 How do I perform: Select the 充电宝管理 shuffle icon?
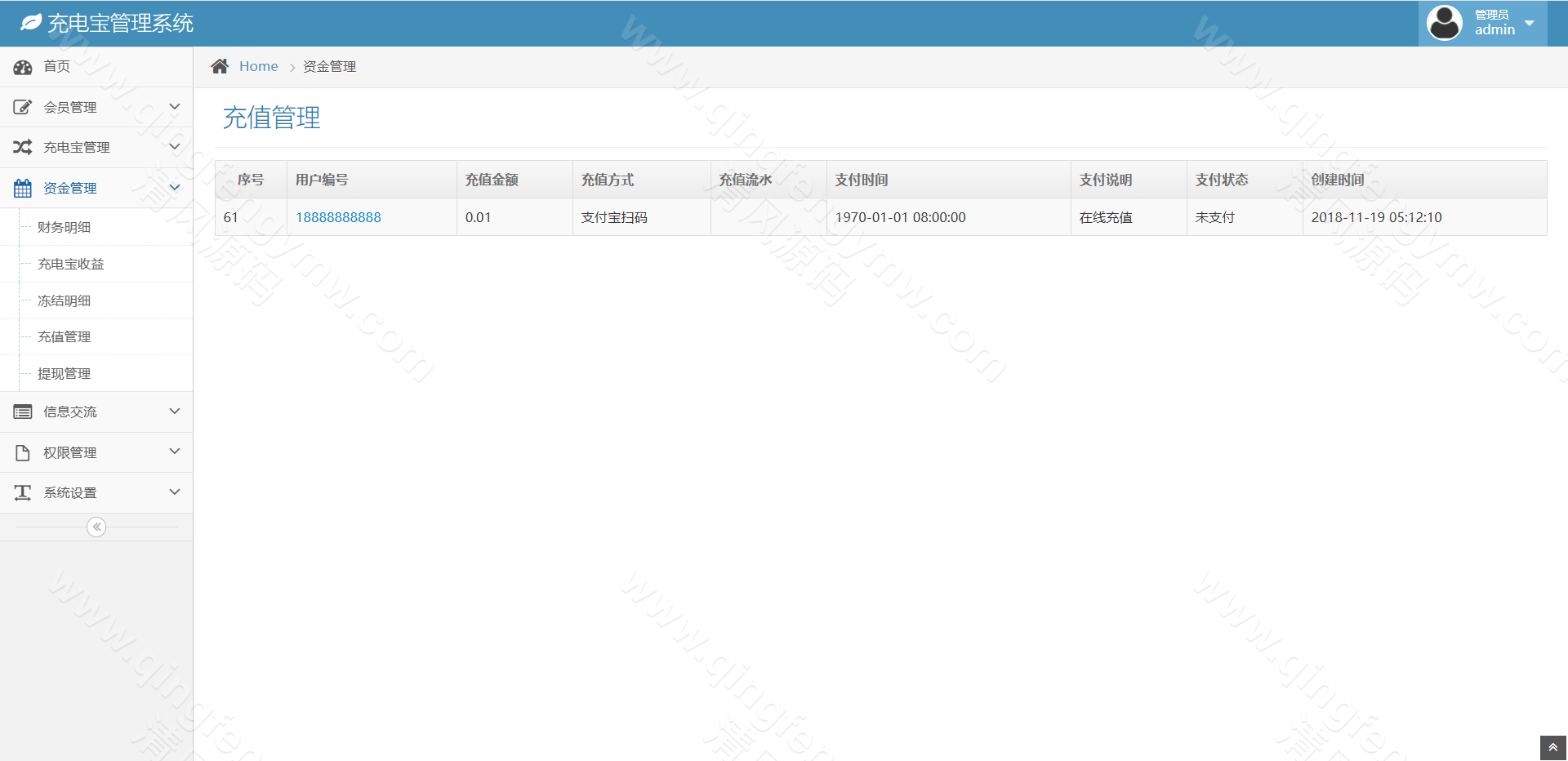click(x=22, y=147)
